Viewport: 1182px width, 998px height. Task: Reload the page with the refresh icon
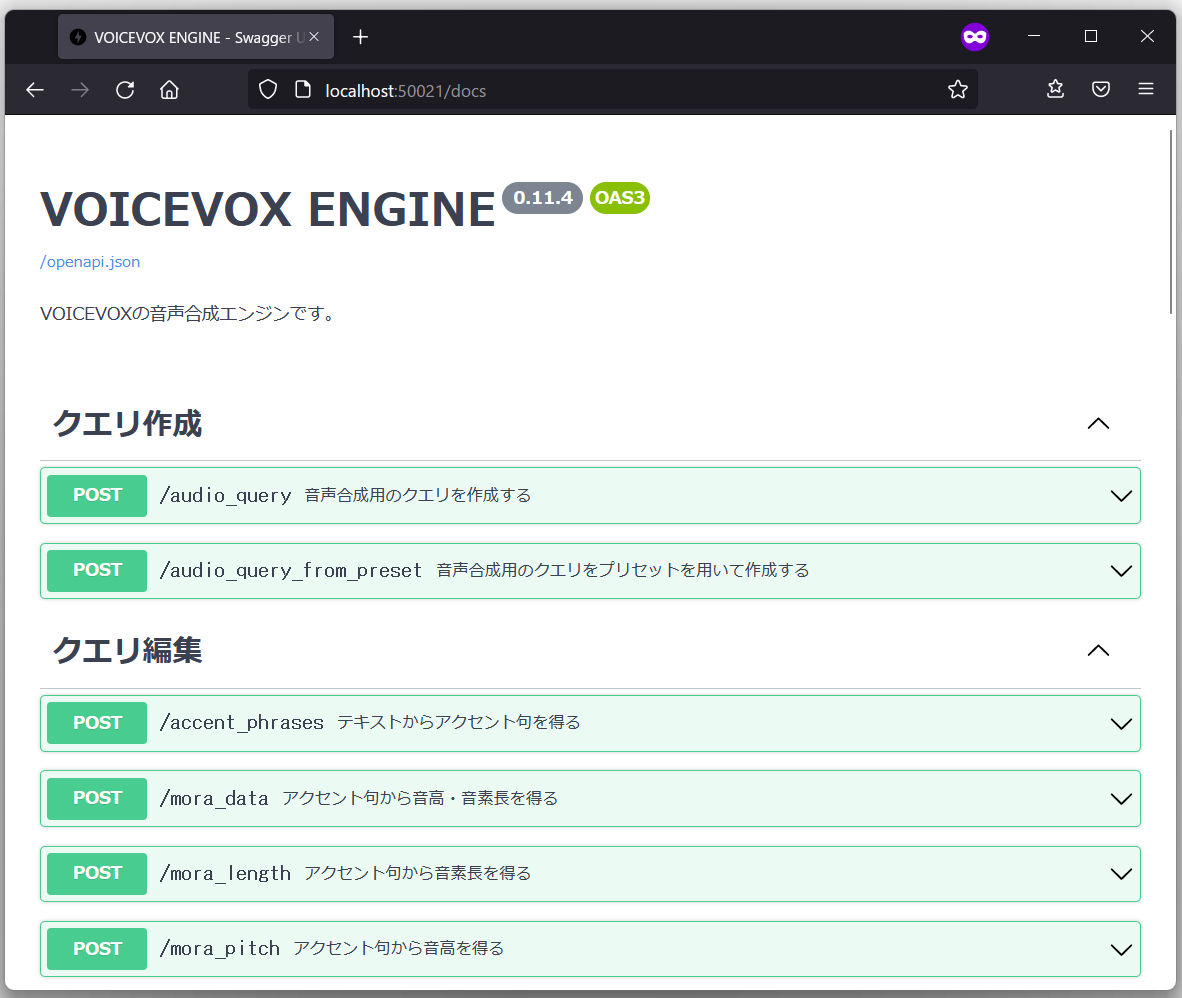[x=125, y=90]
